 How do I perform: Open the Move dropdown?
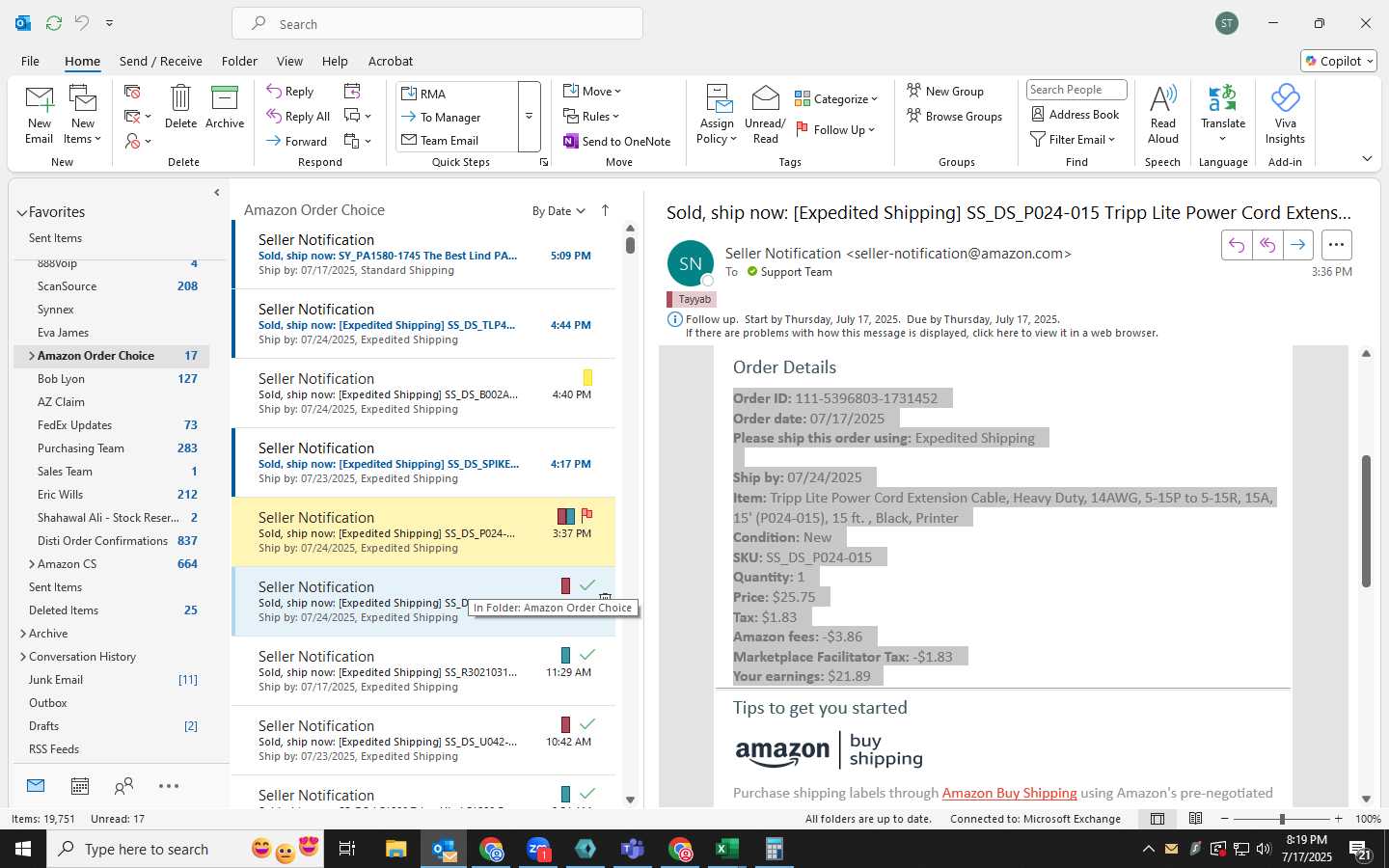(592, 91)
